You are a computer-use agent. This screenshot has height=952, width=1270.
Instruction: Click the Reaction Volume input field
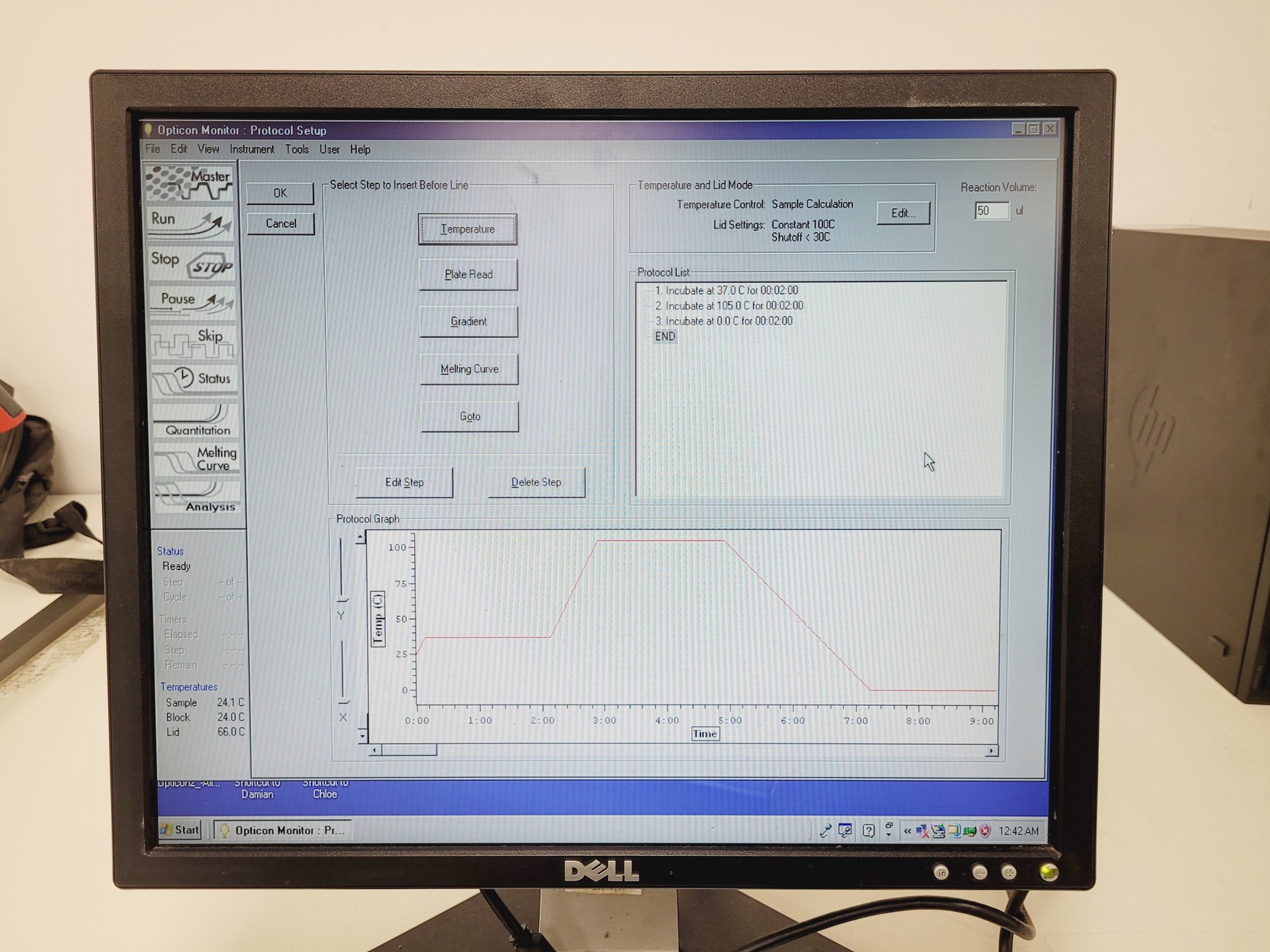pyautogui.click(x=991, y=211)
